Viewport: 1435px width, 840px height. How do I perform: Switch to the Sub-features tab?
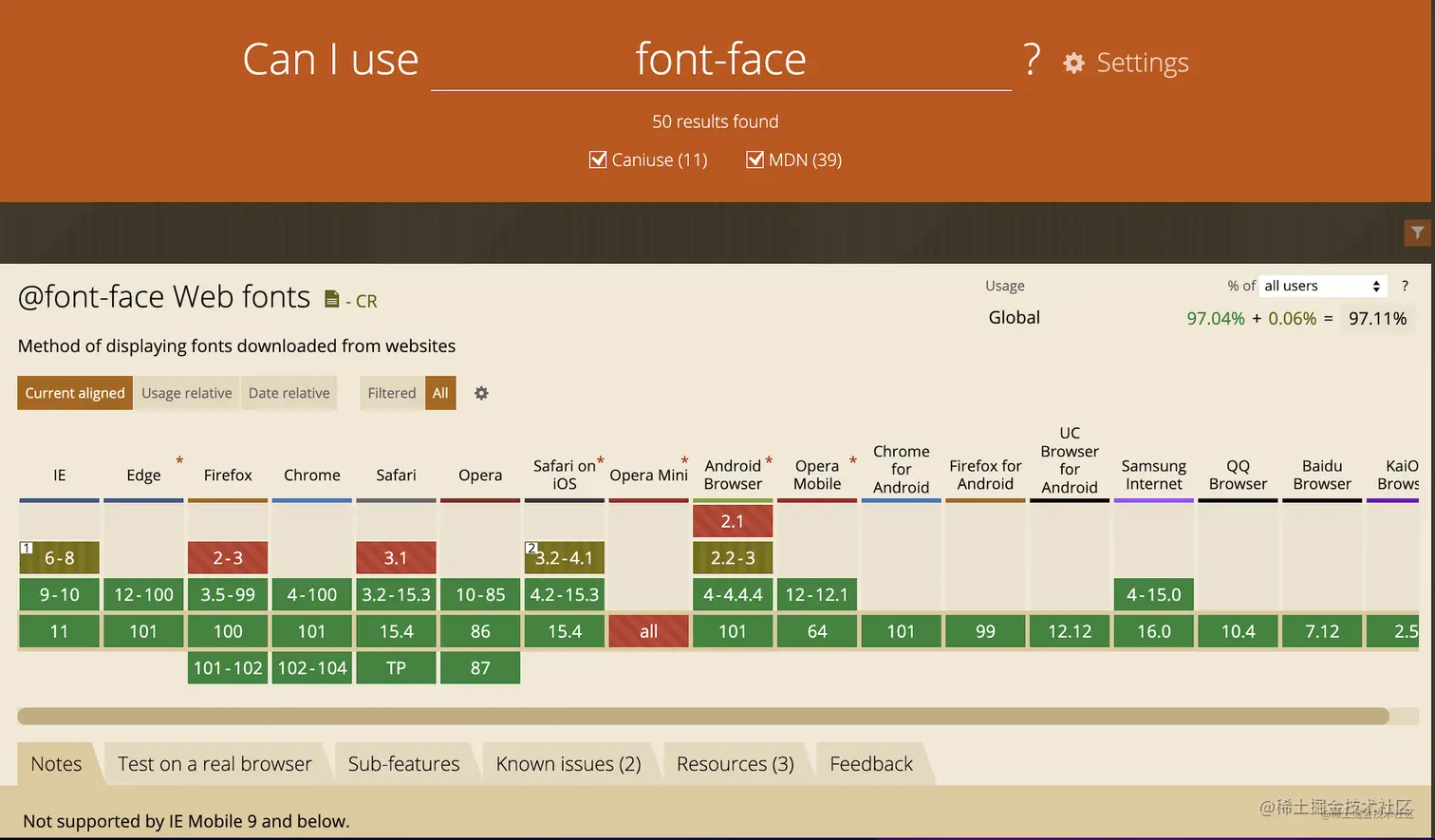coord(403,764)
